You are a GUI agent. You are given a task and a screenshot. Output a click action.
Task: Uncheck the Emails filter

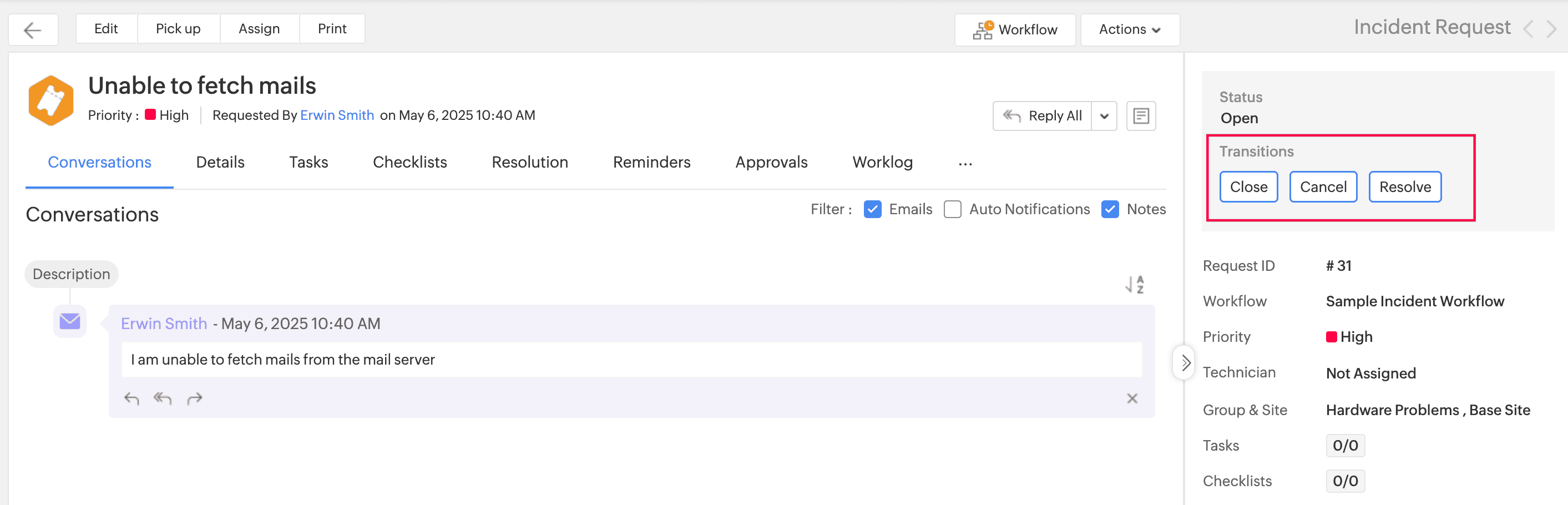tap(873, 209)
